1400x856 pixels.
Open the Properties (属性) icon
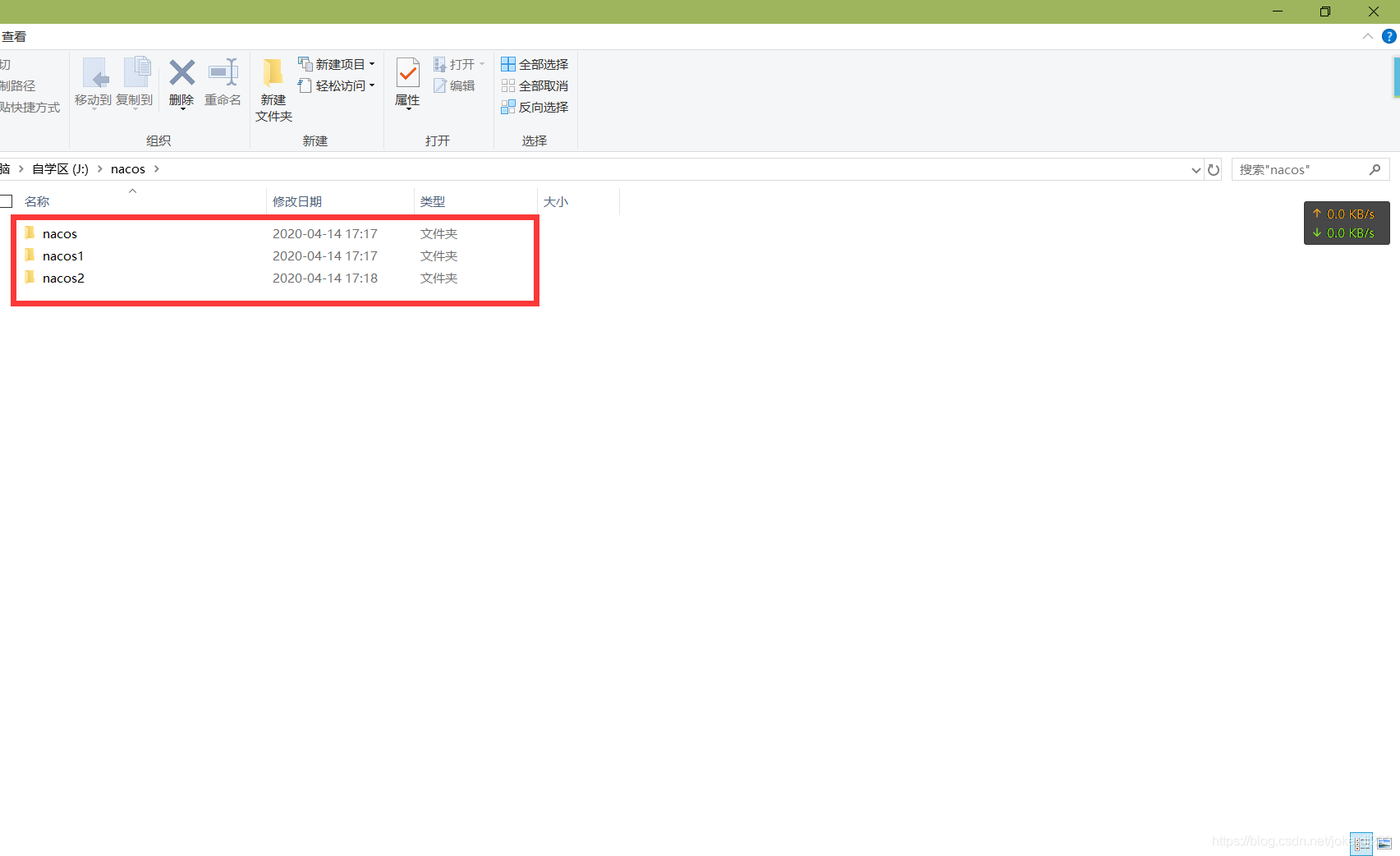pos(407,74)
